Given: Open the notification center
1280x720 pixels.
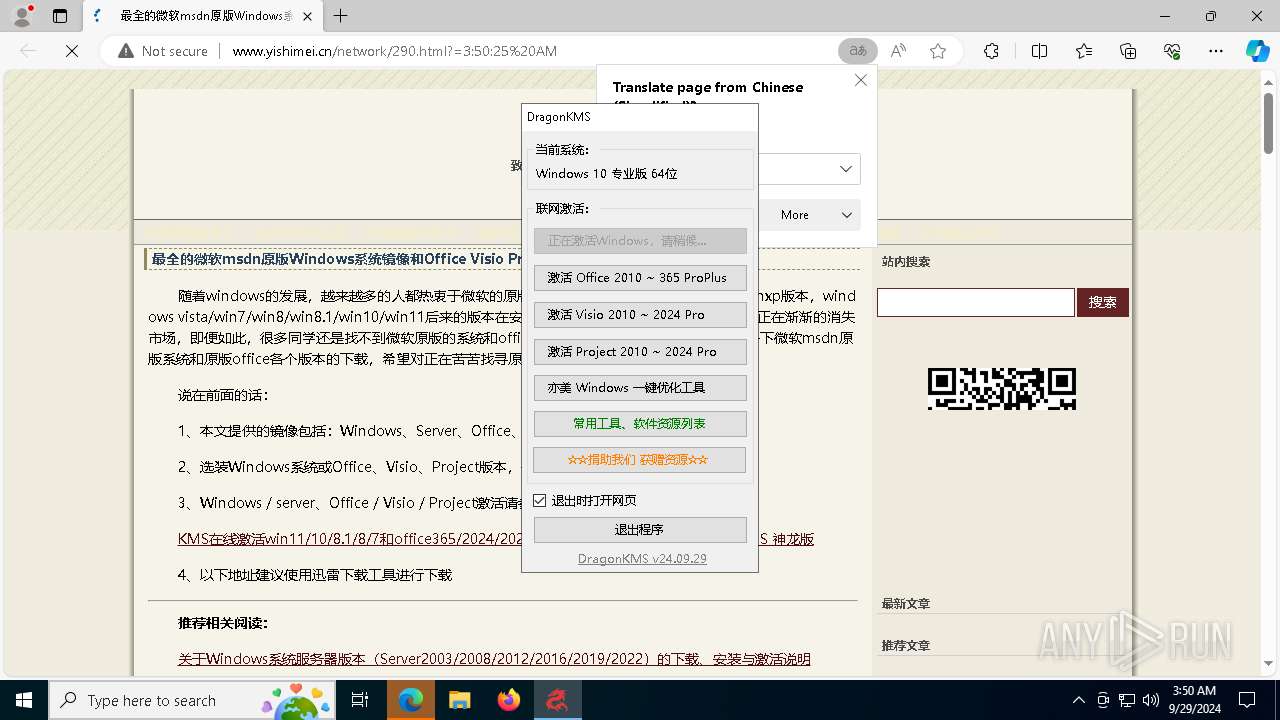Looking at the screenshot, I should pos(1247,700).
